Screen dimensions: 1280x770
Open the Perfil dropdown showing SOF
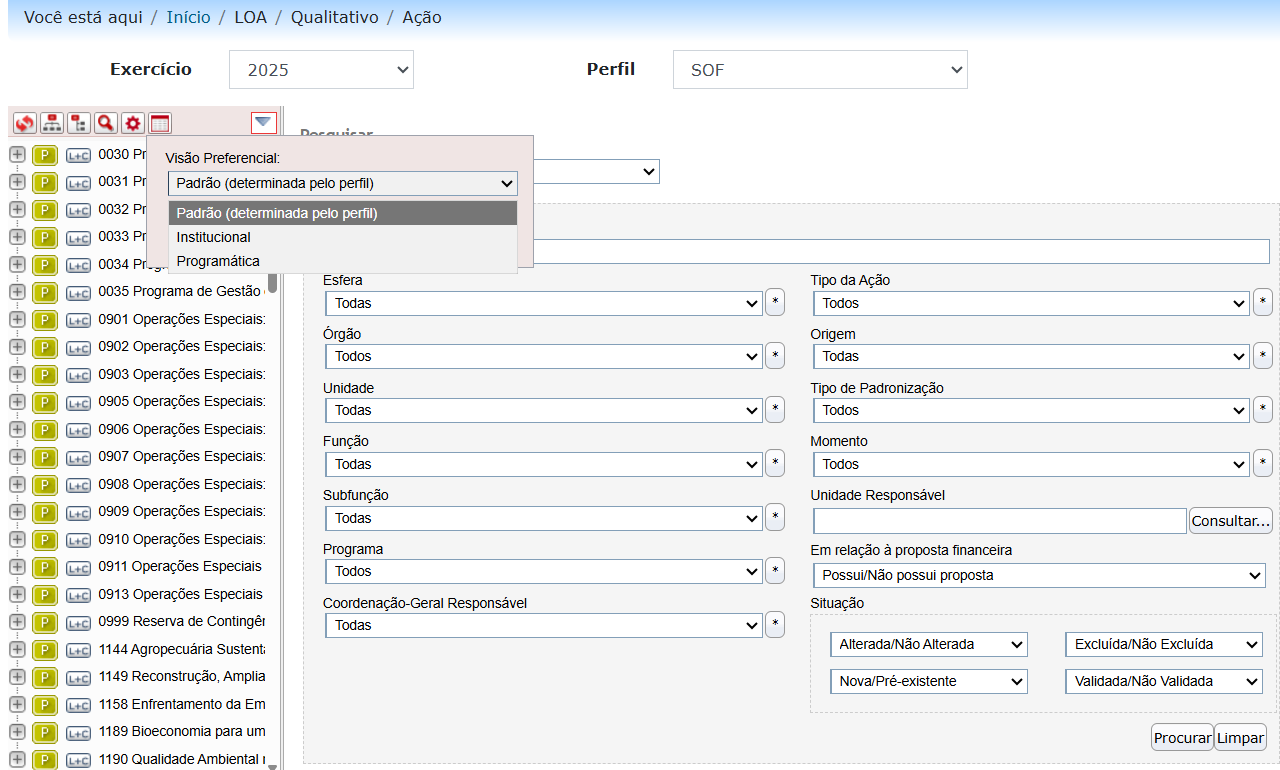pyautogui.click(x=820, y=70)
